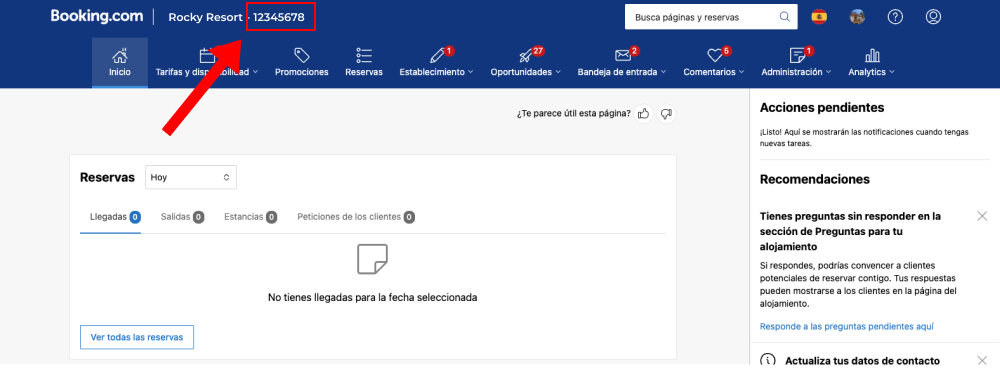Click the thumbs up feedback icon
1000x372 pixels.
tap(643, 114)
